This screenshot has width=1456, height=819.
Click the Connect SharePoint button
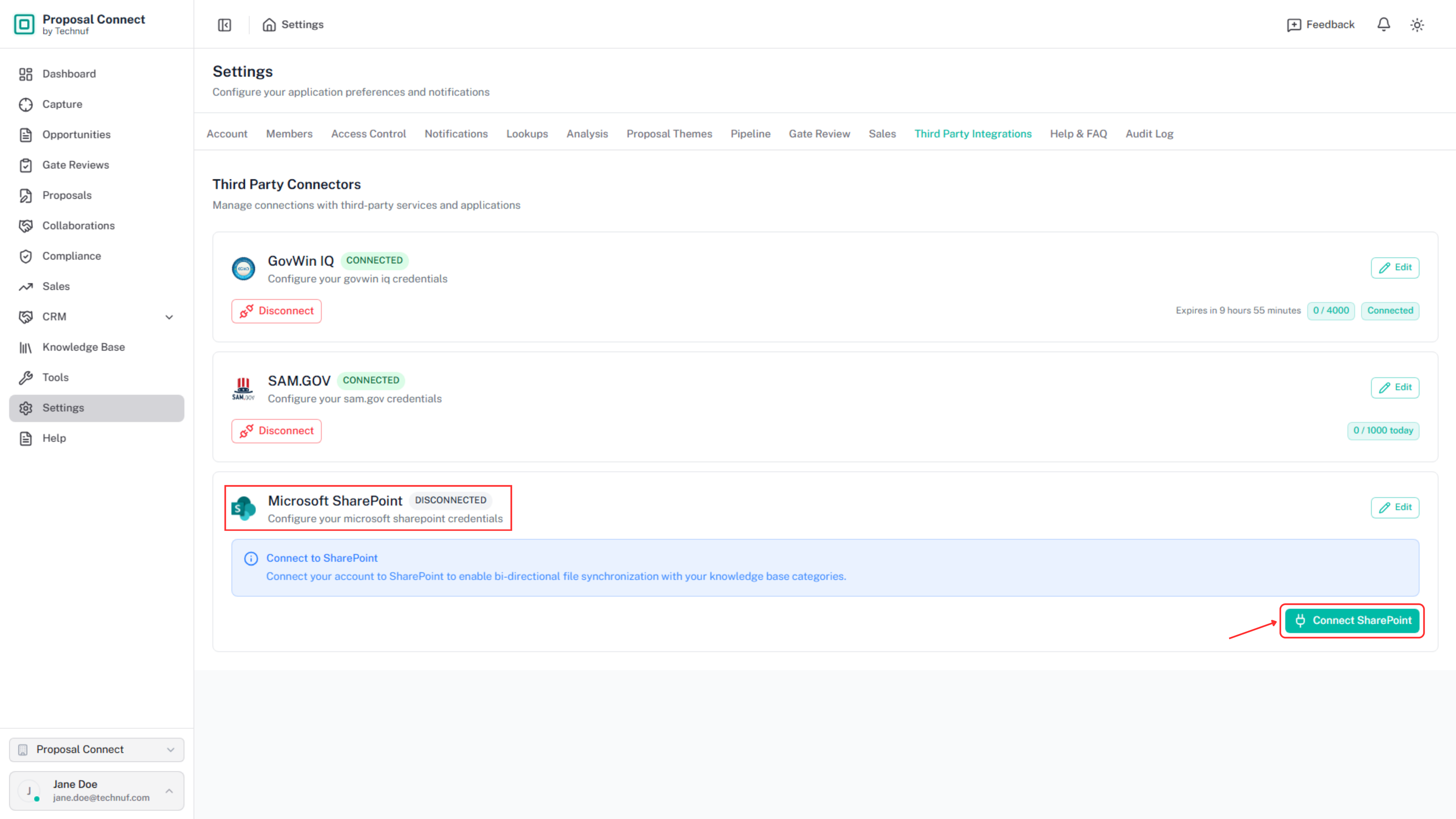coord(1352,621)
